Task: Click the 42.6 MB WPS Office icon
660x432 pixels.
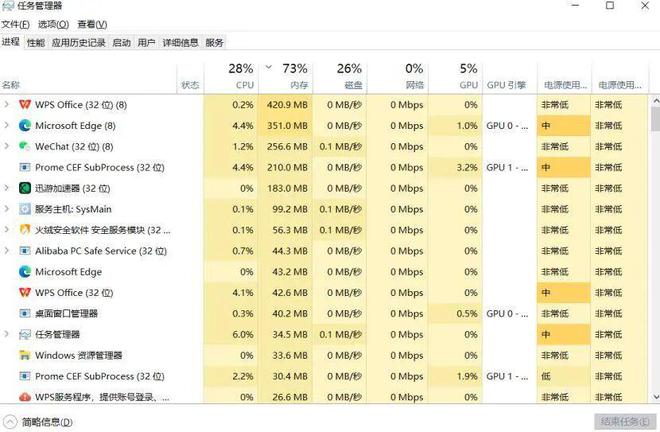Action: click(x=25, y=292)
